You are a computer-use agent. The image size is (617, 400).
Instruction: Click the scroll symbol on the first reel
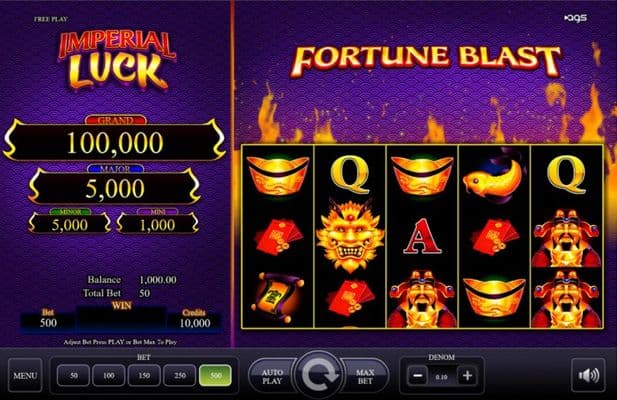pyautogui.click(x=277, y=297)
